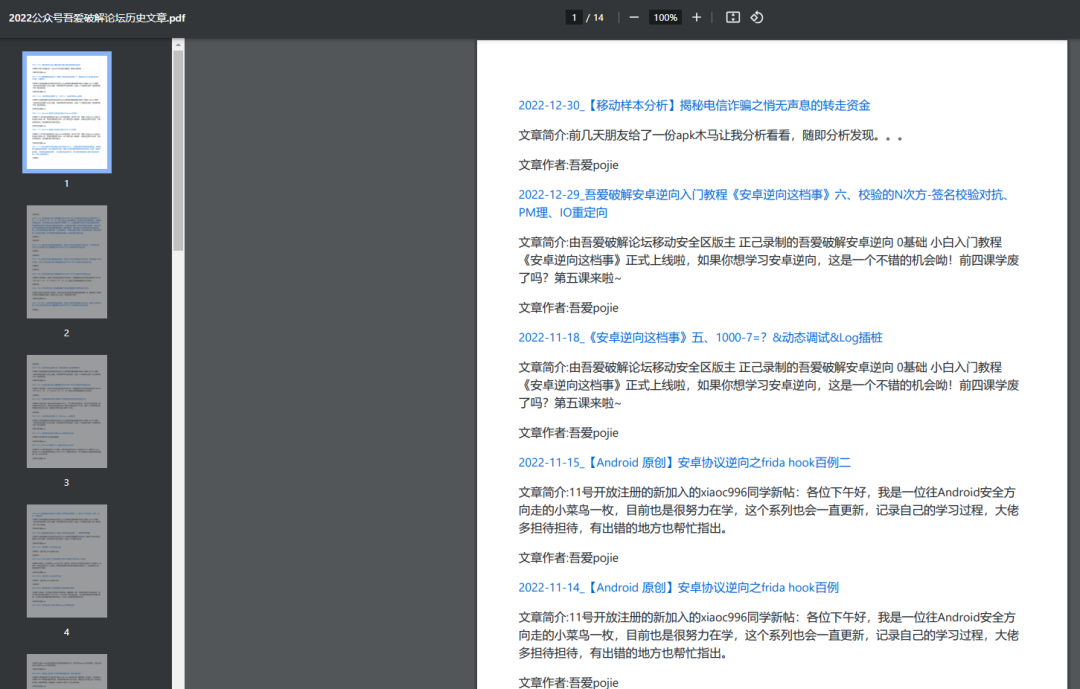1080x689 pixels.
Task: Click the total page count '/ 14'
Action: click(x=595, y=17)
